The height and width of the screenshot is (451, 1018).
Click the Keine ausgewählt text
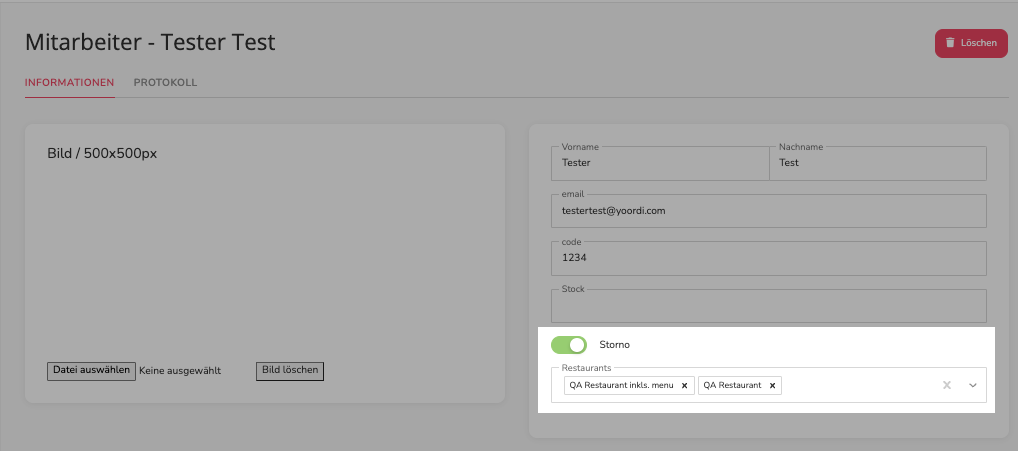click(x=180, y=371)
